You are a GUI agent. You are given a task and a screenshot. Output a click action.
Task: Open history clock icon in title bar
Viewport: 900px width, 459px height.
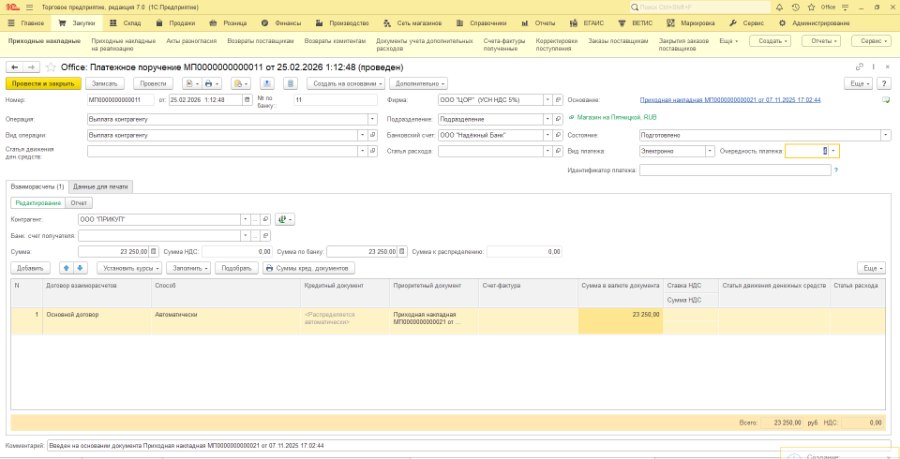tap(795, 7)
